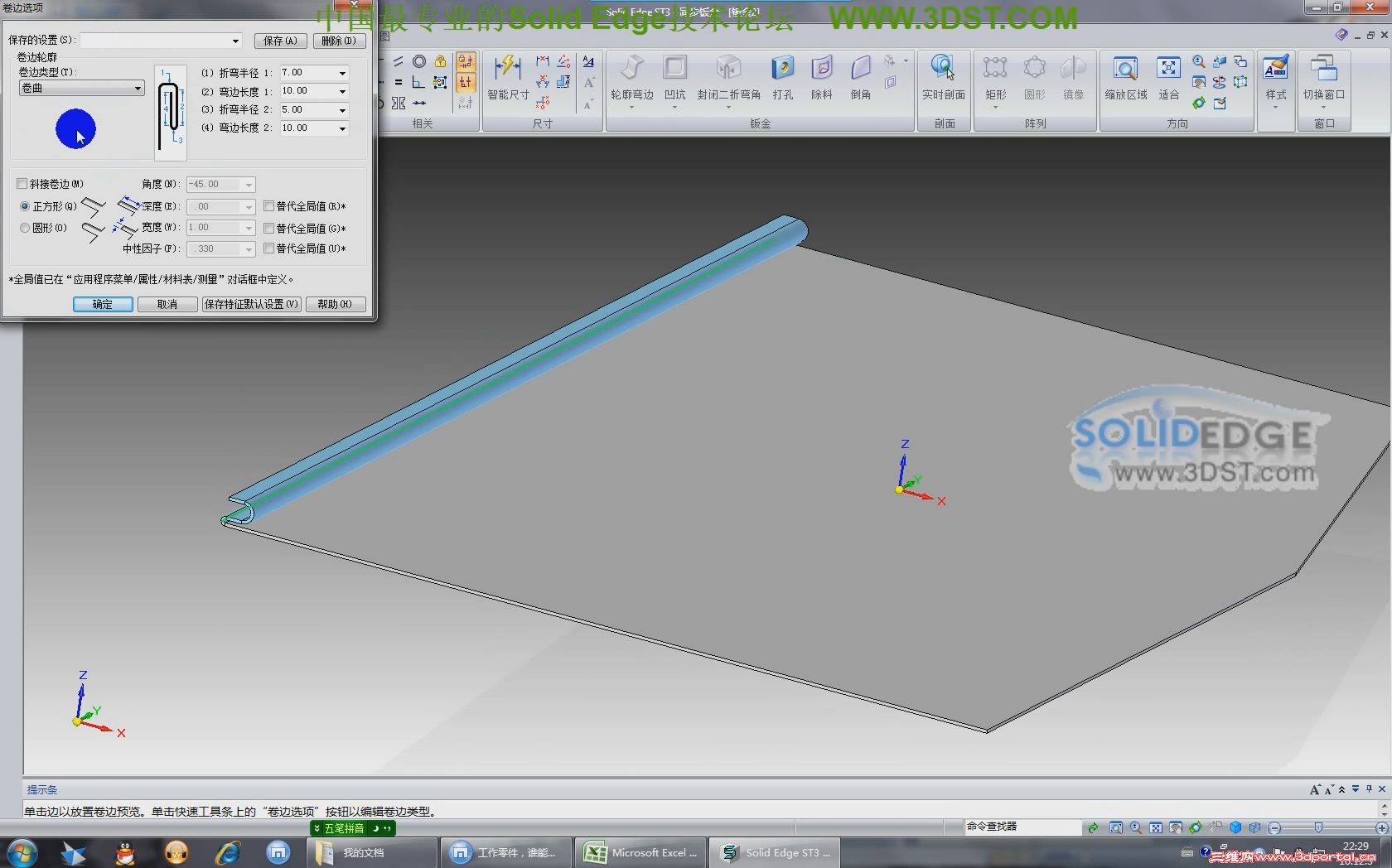Click the 命令查找器 command finder field
1392x868 pixels.
tap(1022, 827)
